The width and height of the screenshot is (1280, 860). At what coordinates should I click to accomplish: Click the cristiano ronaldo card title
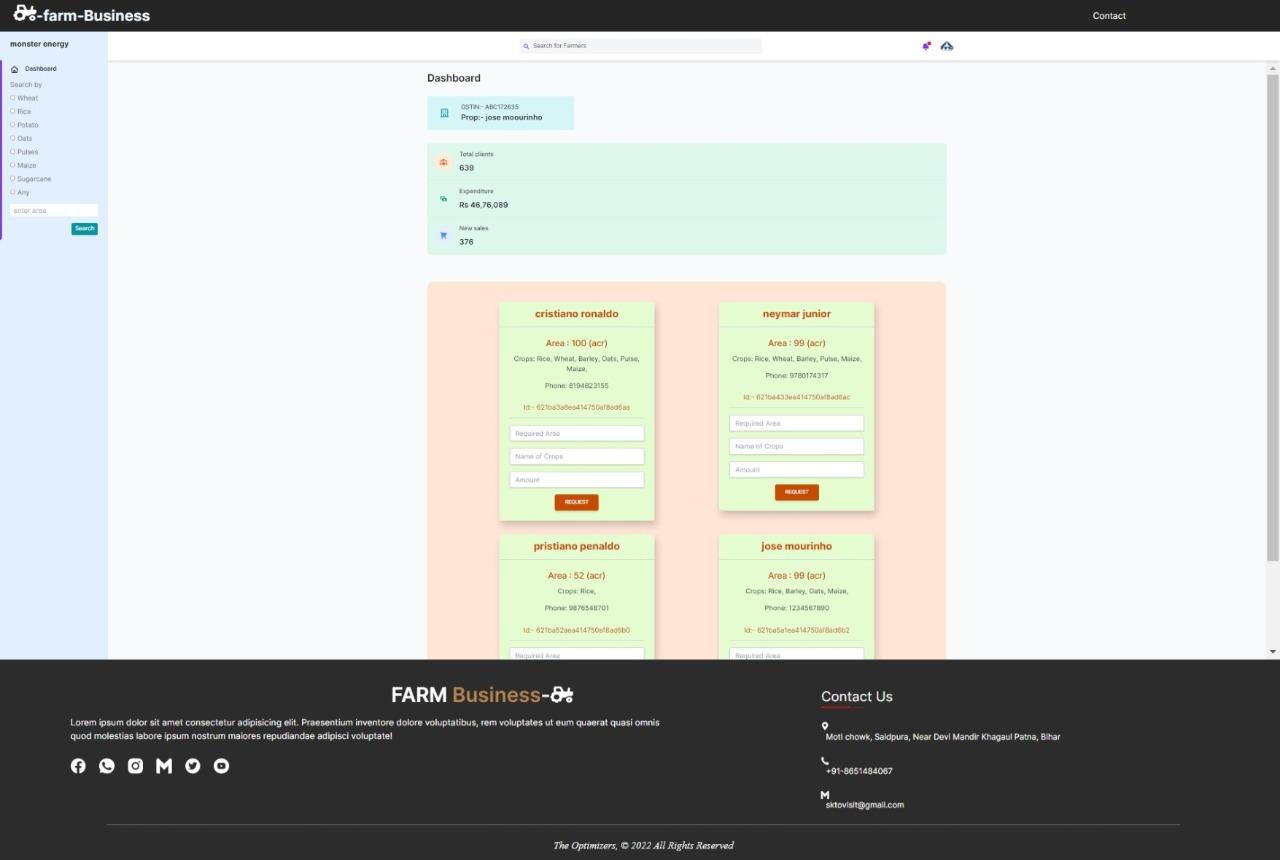pos(577,314)
